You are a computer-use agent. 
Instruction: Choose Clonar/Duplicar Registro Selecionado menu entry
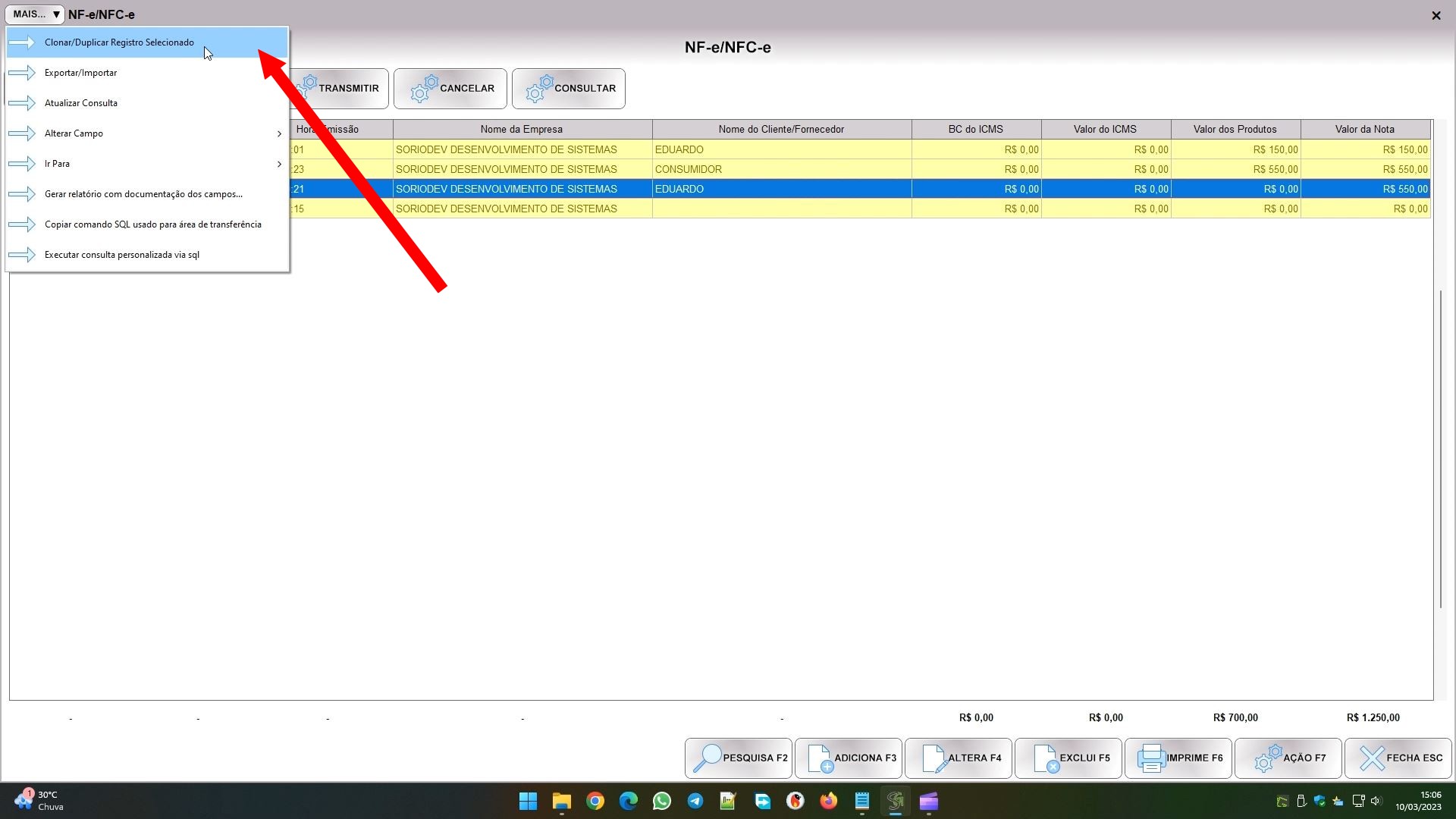(x=119, y=42)
